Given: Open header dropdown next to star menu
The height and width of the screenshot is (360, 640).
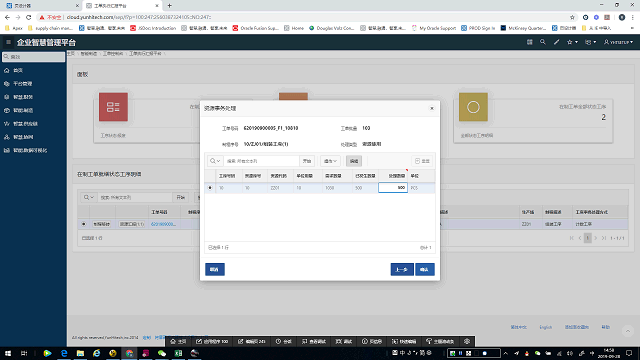Looking at the screenshot, I should pyautogui.click(x=590, y=42).
